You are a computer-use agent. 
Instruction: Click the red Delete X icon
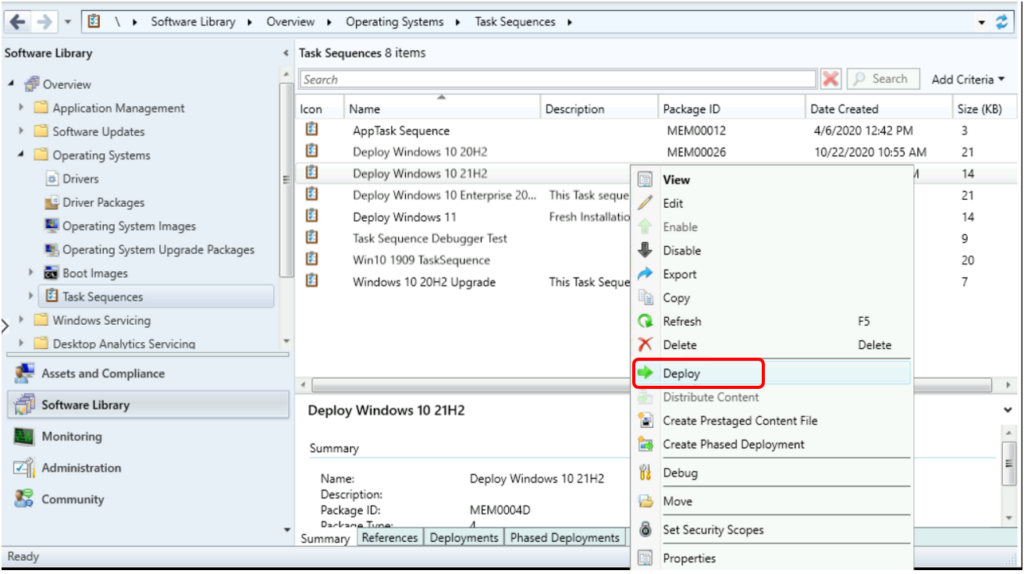tap(645, 345)
